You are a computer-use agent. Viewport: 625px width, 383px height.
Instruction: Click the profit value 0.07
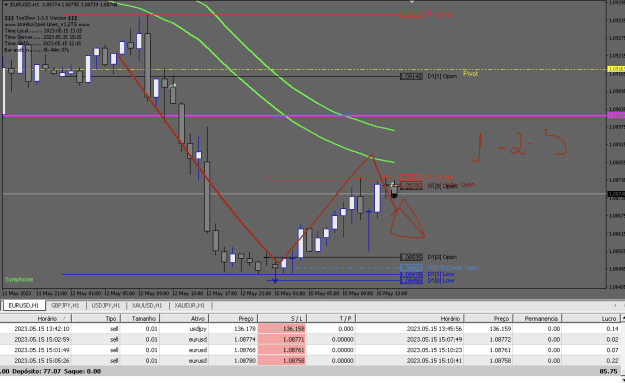click(612, 350)
